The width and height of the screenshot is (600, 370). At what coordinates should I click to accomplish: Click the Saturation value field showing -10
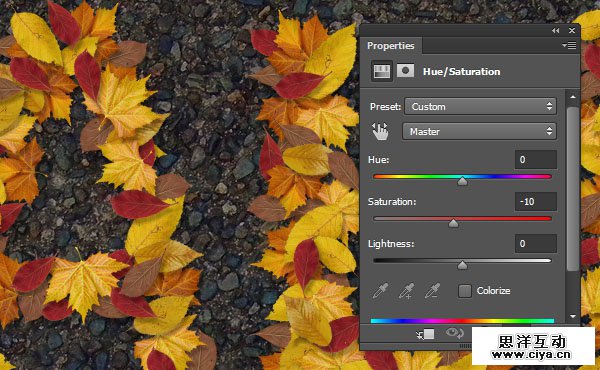point(536,202)
